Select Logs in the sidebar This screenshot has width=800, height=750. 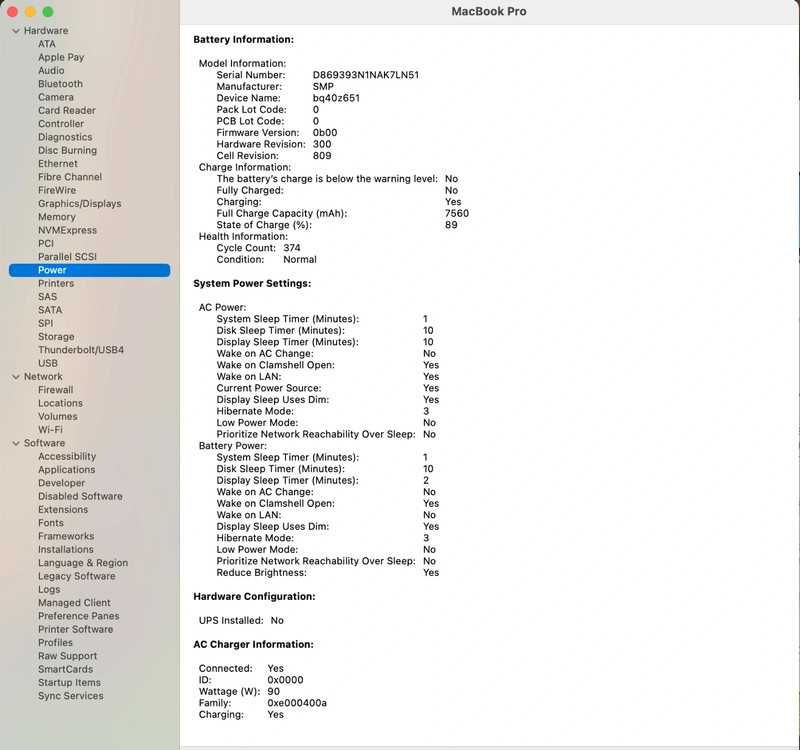[49, 589]
